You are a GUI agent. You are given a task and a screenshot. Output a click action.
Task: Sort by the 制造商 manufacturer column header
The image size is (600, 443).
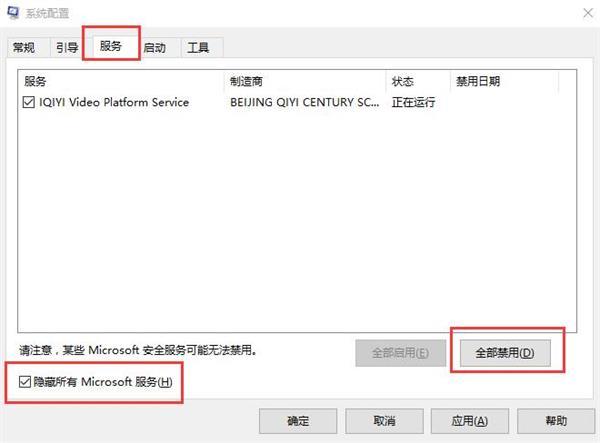(x=305, y=81)
